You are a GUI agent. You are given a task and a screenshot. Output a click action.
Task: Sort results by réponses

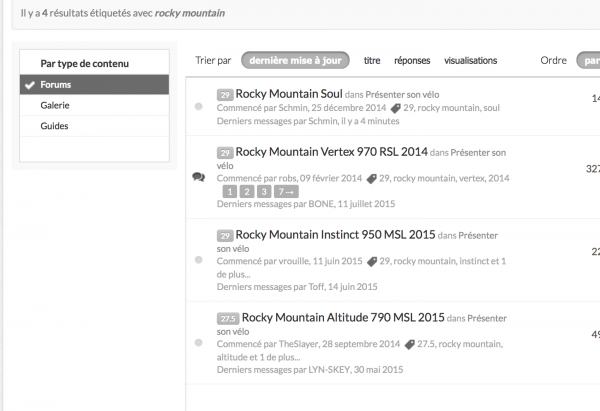click(412, 60)
